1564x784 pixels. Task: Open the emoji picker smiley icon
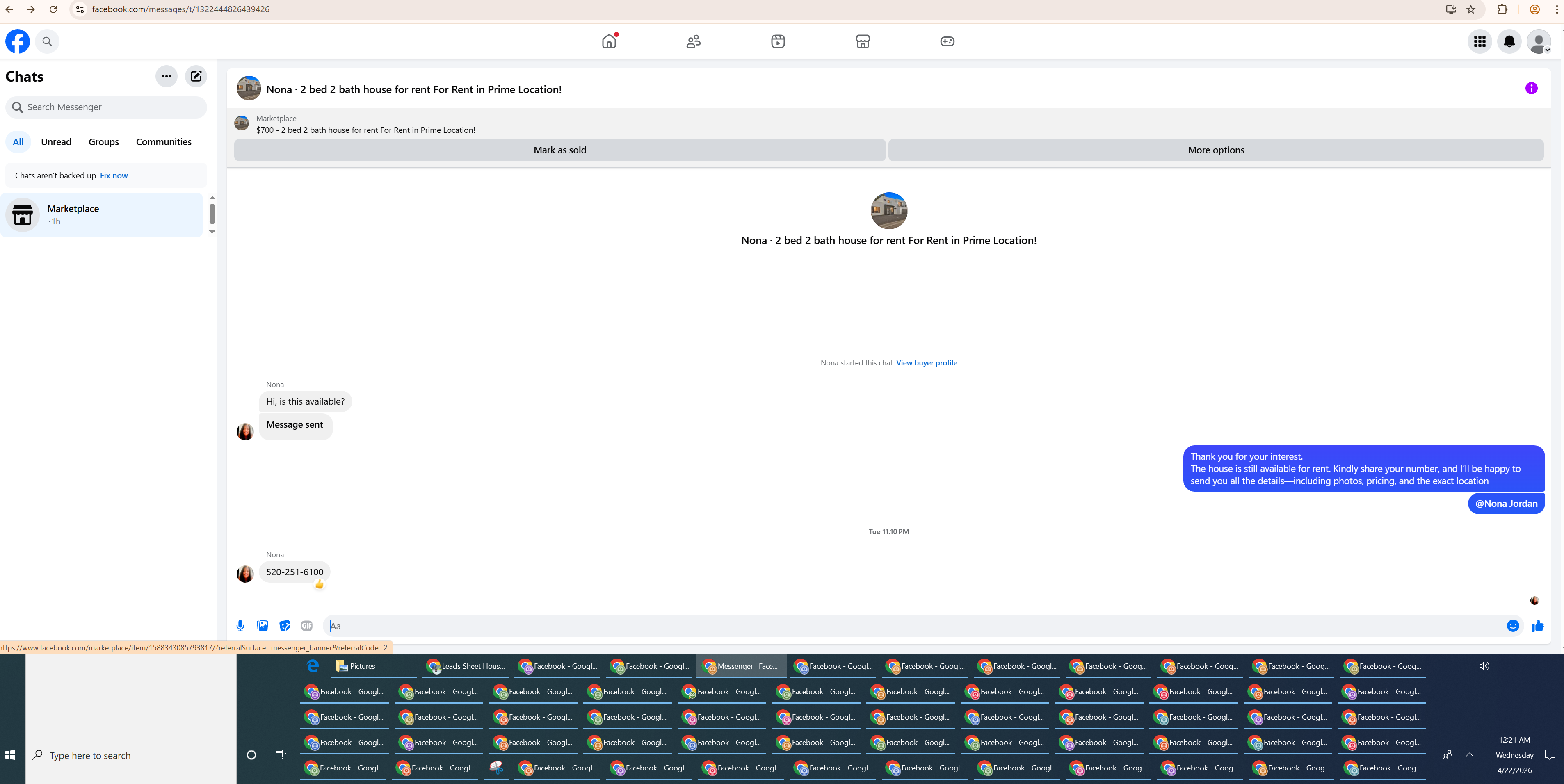[x=1512, y=626]
